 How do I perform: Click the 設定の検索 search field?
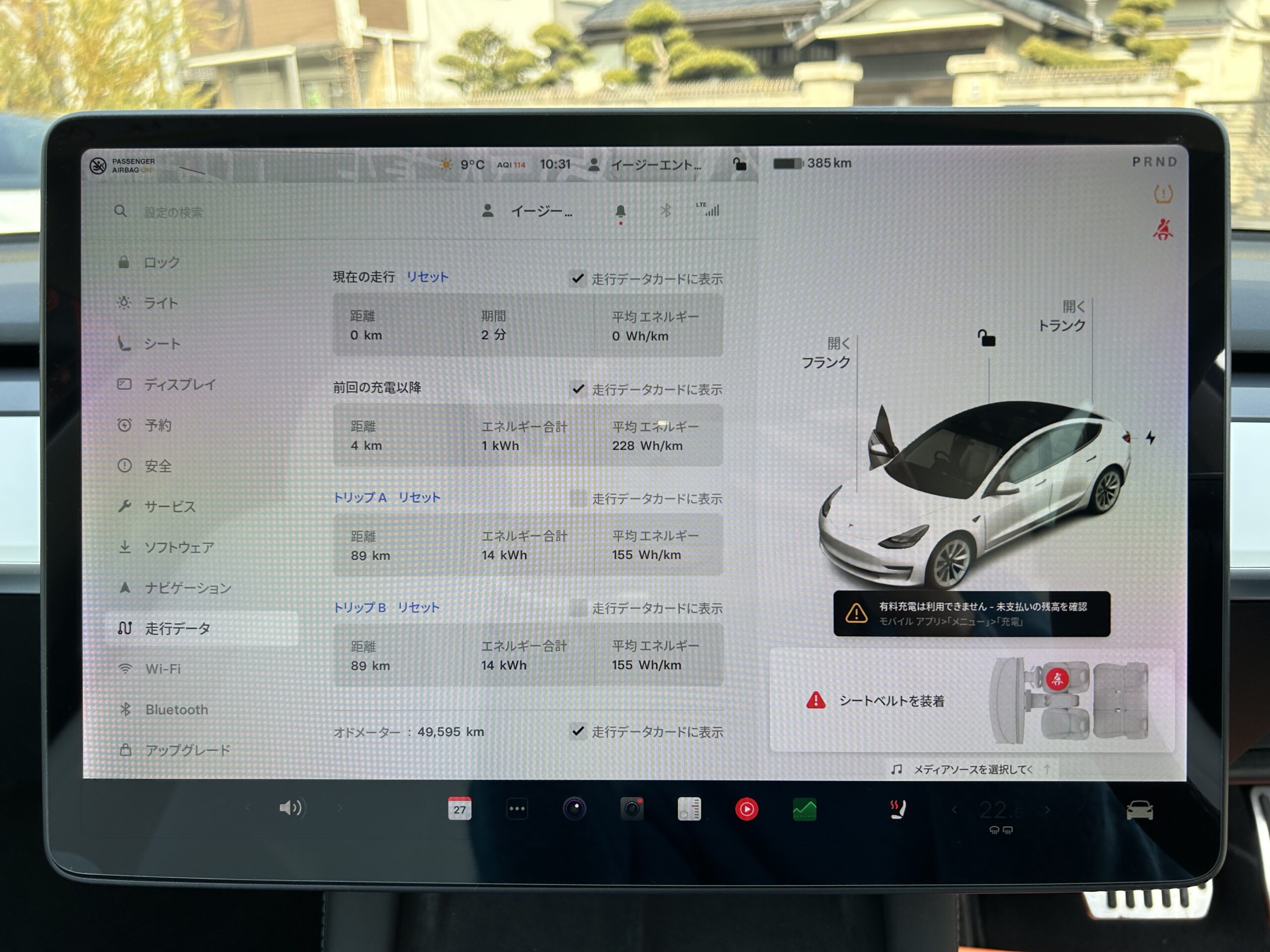(173, 212)
